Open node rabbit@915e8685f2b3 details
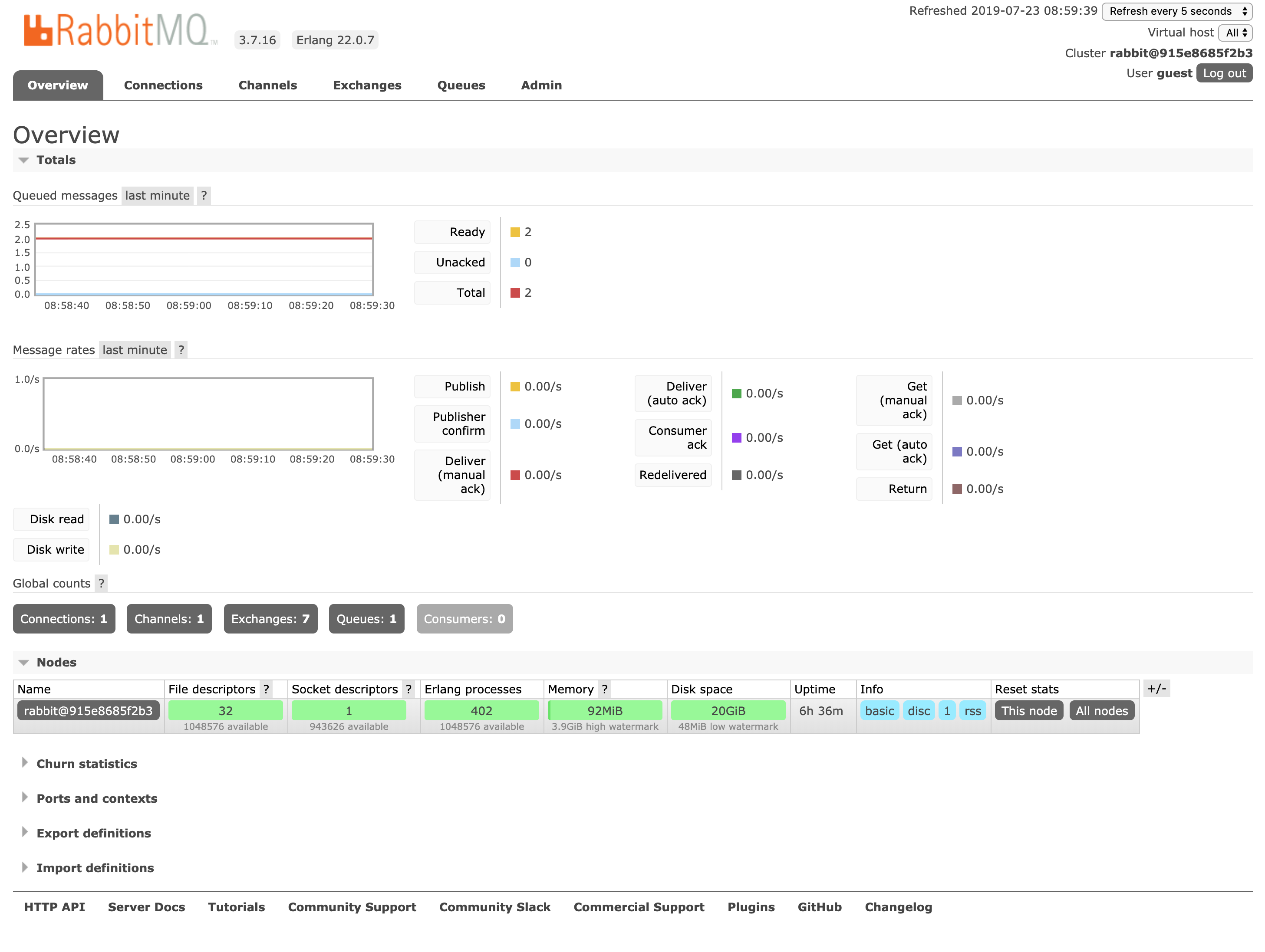This screenshot has width=1265, height=952. pyautogui.click(x=88, y=711)
